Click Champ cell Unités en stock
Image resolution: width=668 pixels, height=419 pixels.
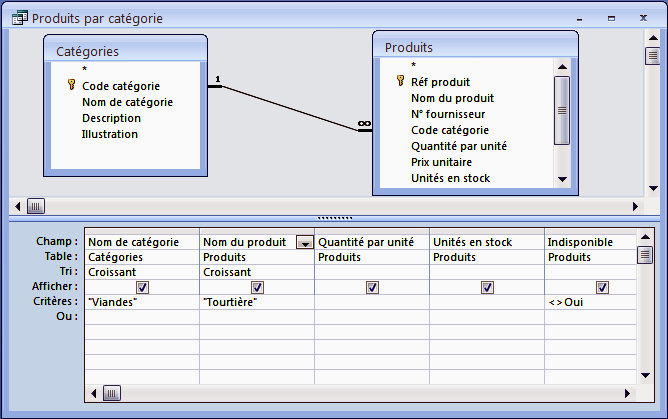[x=487, y=242]
